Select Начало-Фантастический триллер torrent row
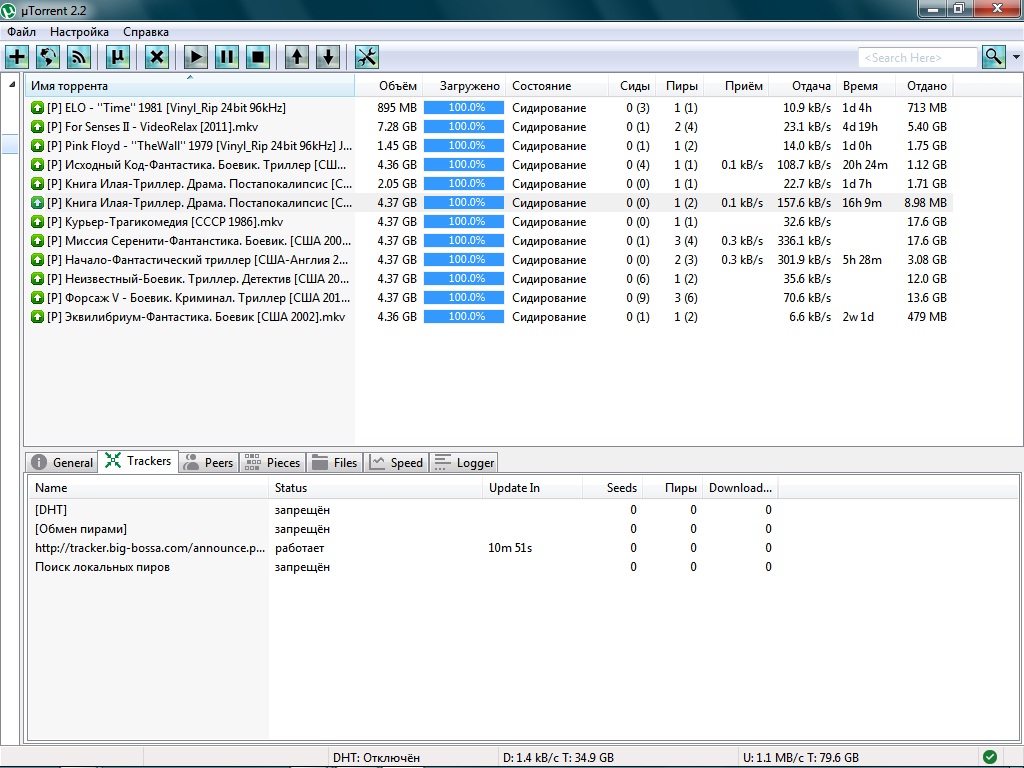 coord(490,259)
